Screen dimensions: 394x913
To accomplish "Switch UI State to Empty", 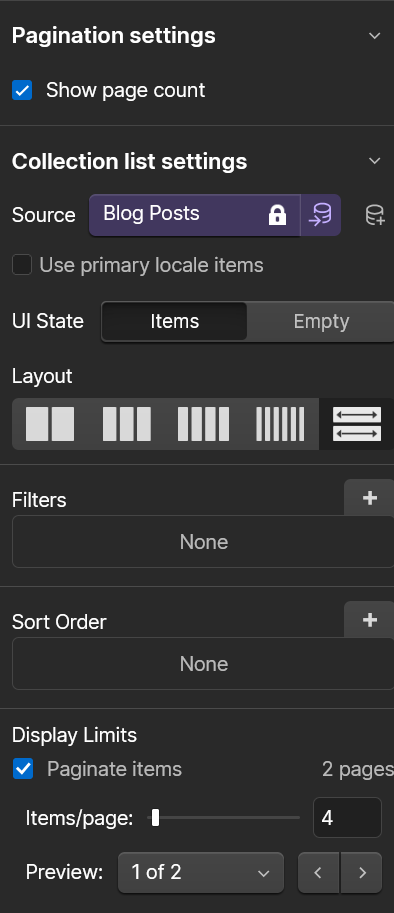I will (x=321, y=321).
